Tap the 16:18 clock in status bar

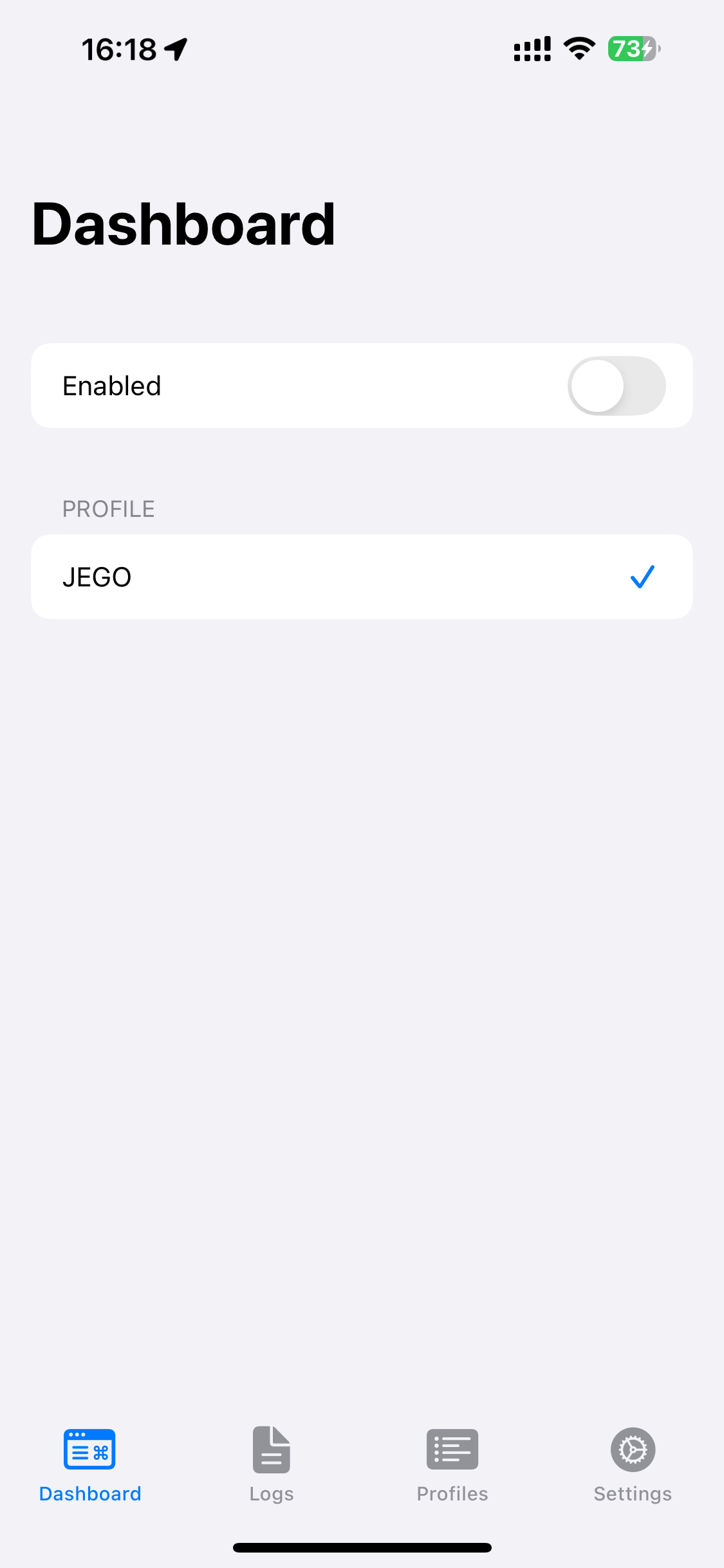point(119,49)
